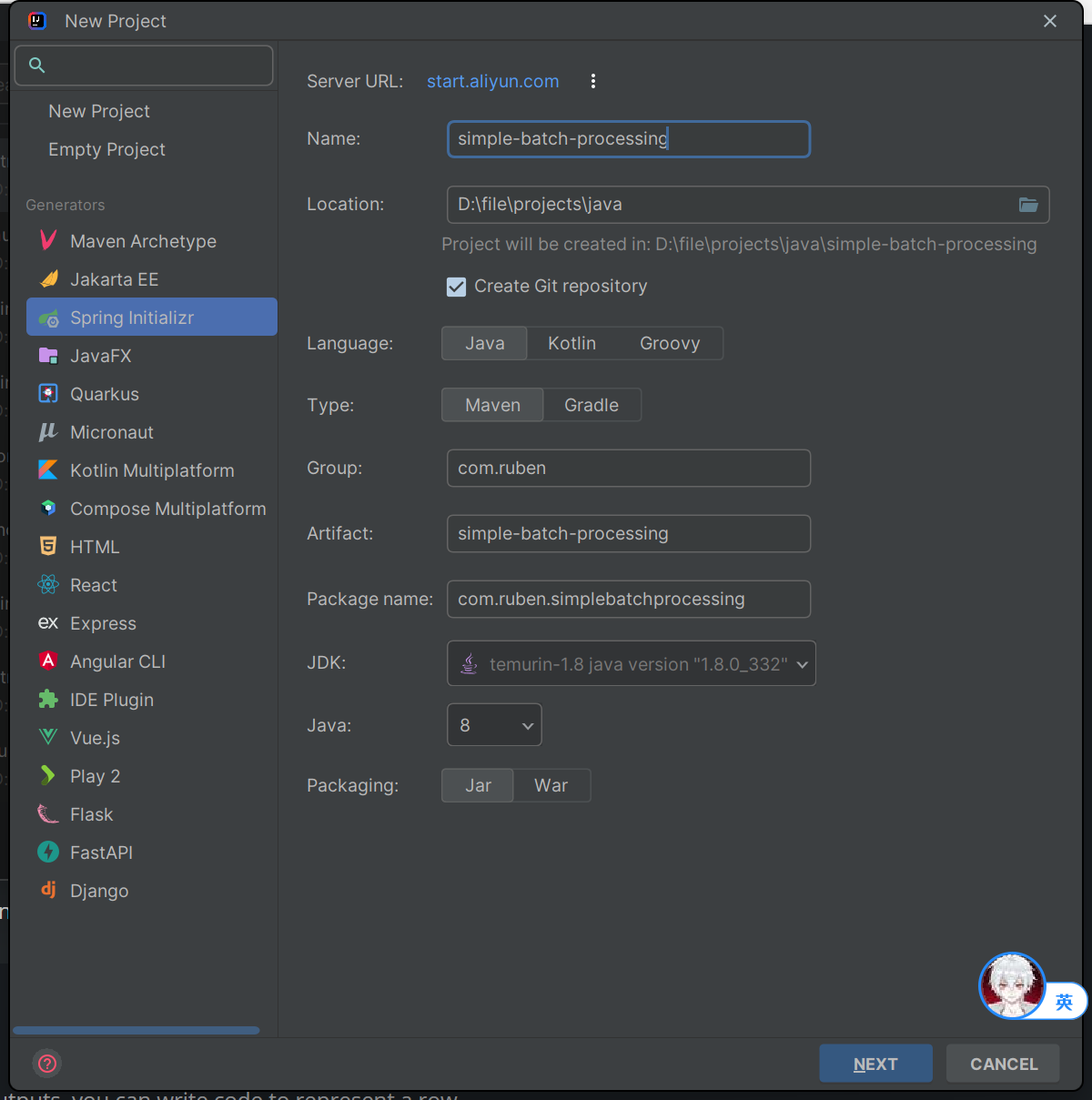Select the Django generator entry

(x=99, y=891)
